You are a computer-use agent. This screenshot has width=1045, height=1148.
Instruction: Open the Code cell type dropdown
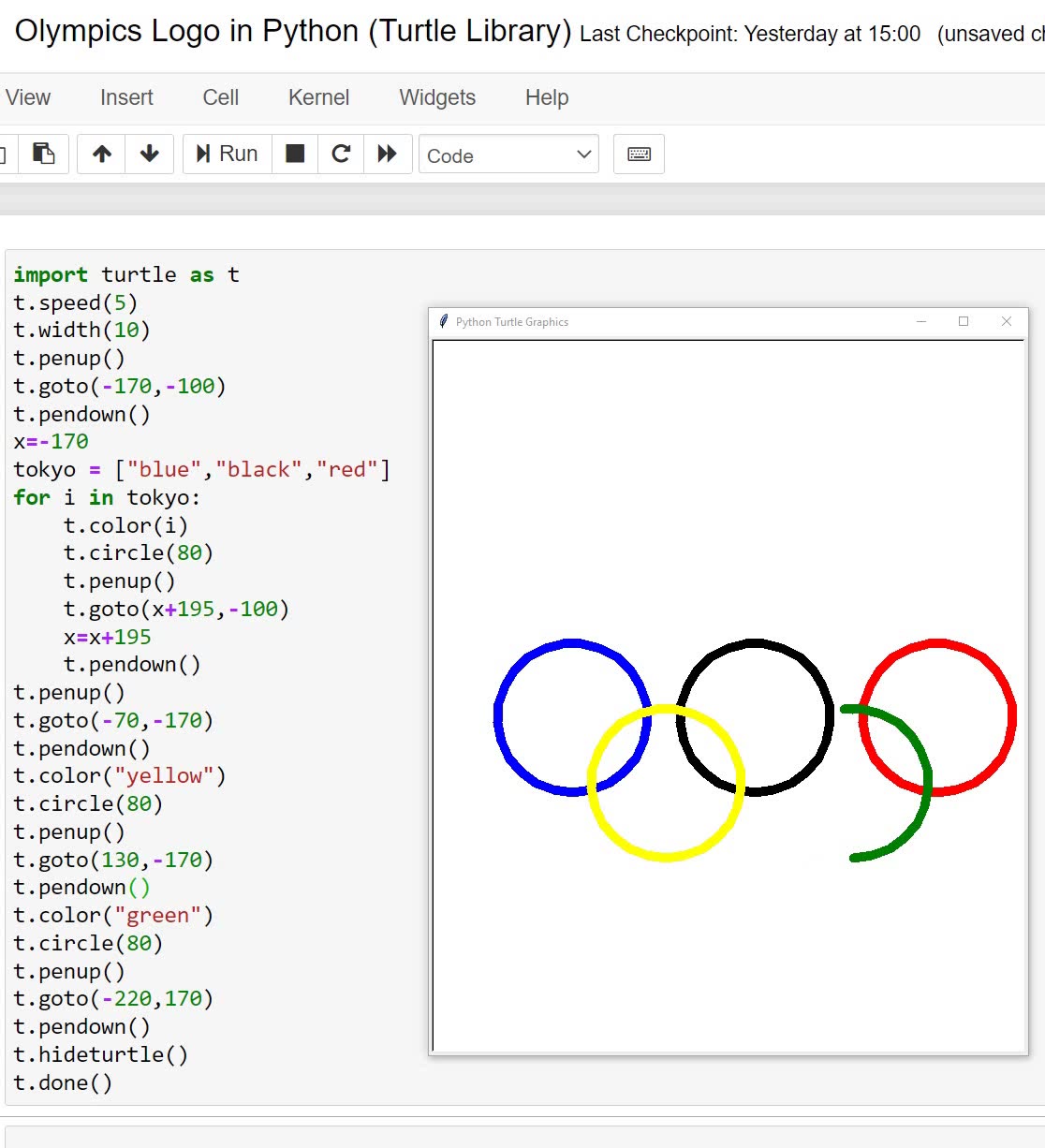[508, 155]
